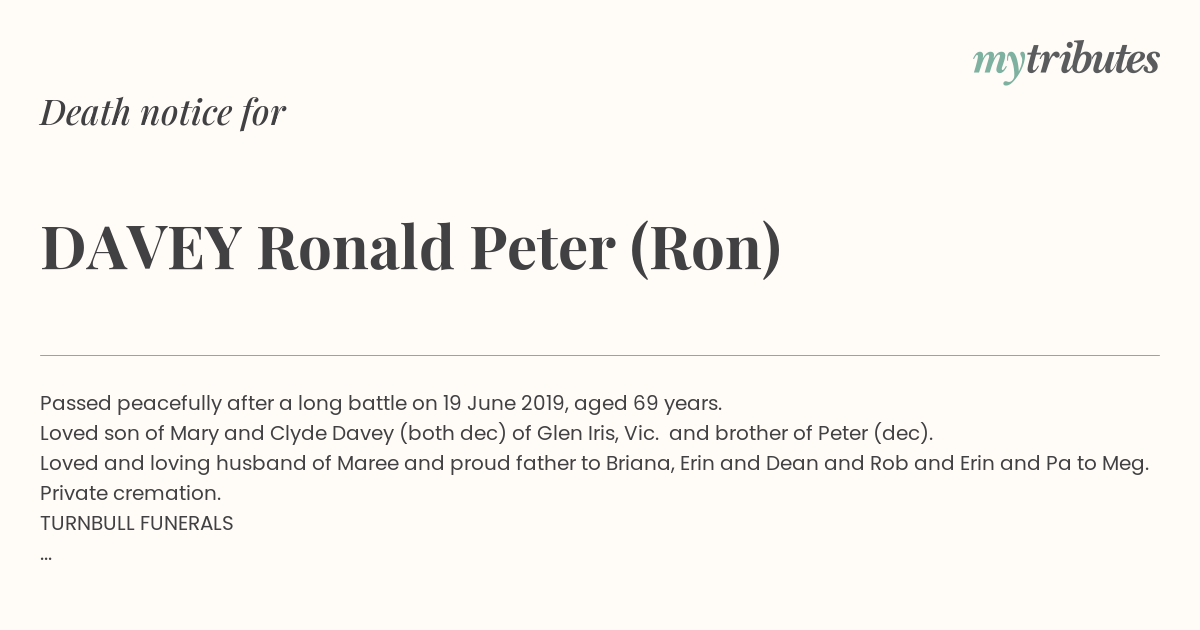Click the line mentioning Mary and Clyde Davey
This screenshot has height=630, width=1200.
486,434
